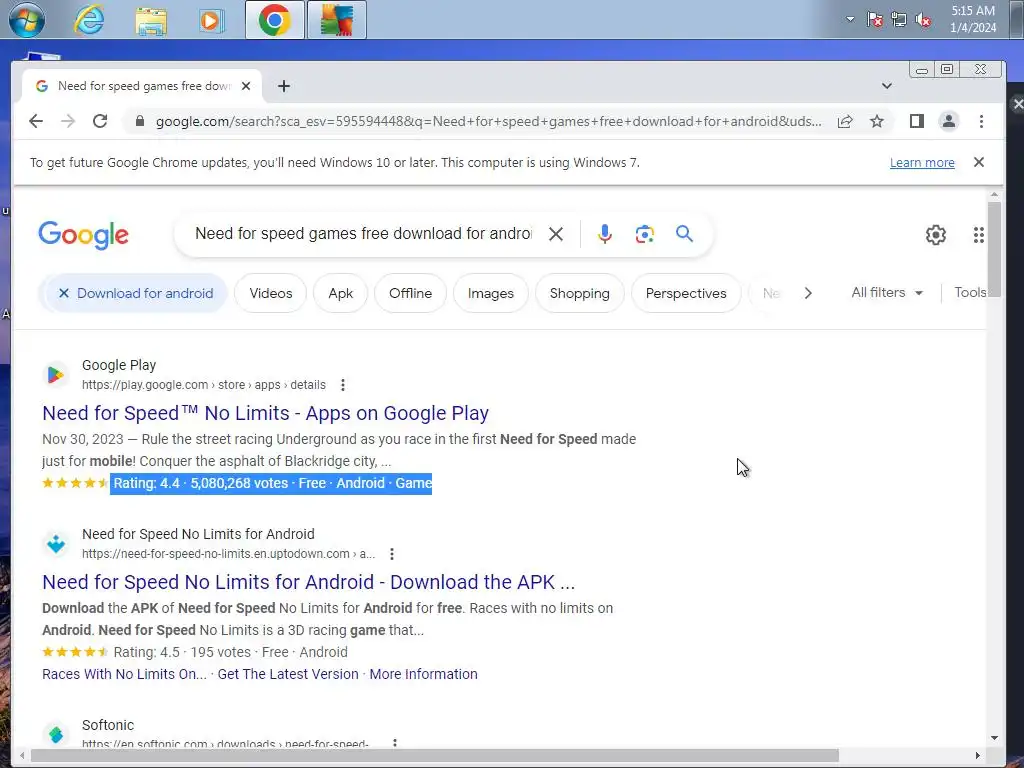Follow the Learn more link in update bar

point(922,163)
